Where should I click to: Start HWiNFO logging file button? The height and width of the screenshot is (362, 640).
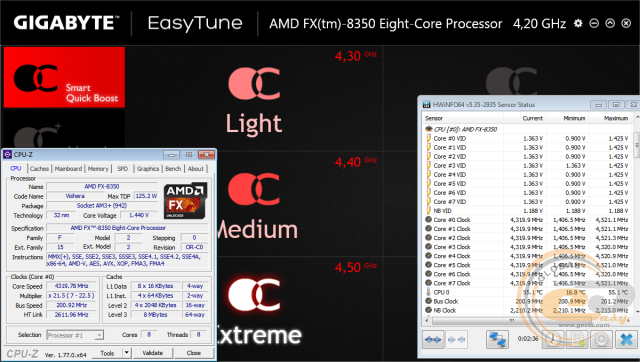577,339
